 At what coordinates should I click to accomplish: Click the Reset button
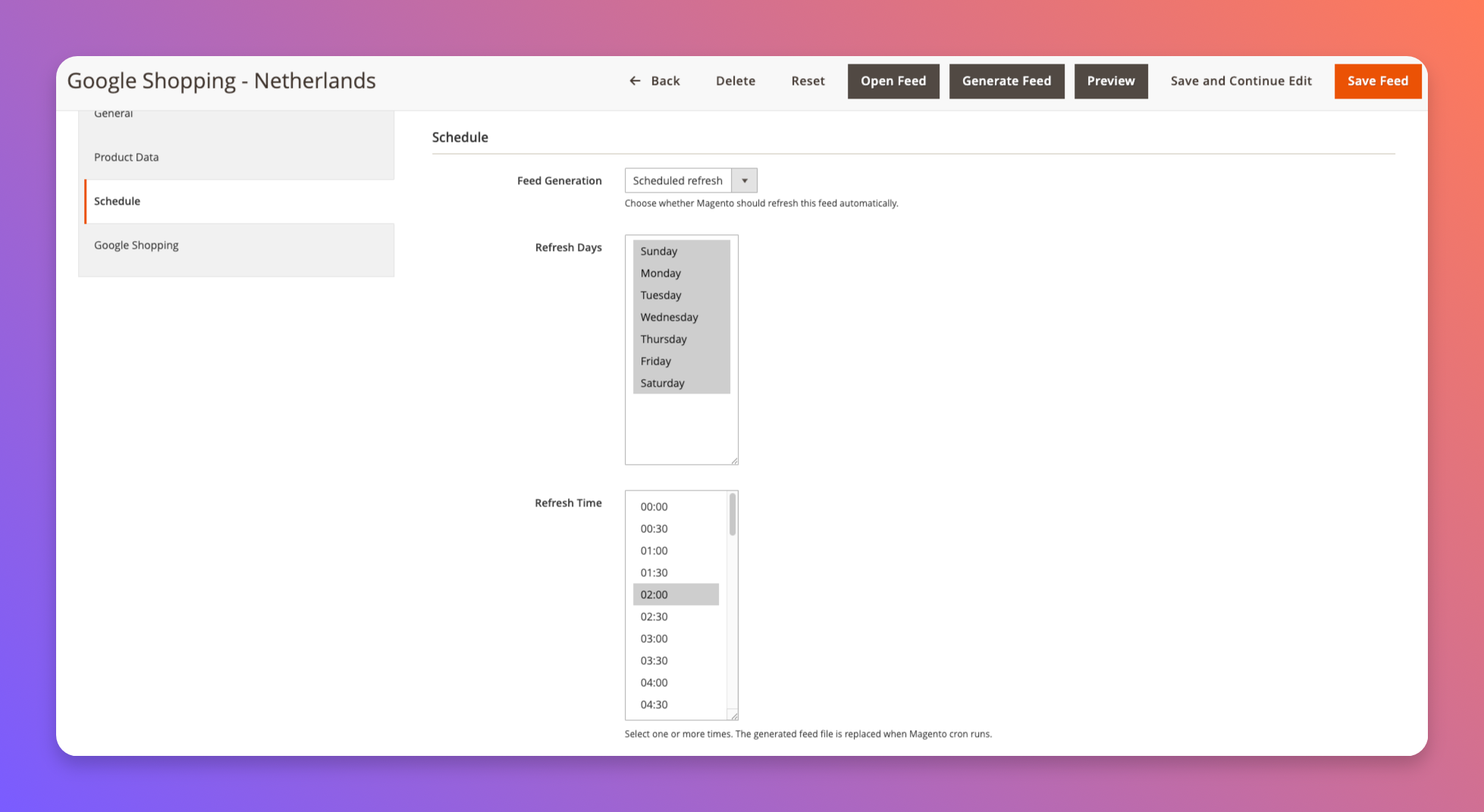click(x=808, y=81)
